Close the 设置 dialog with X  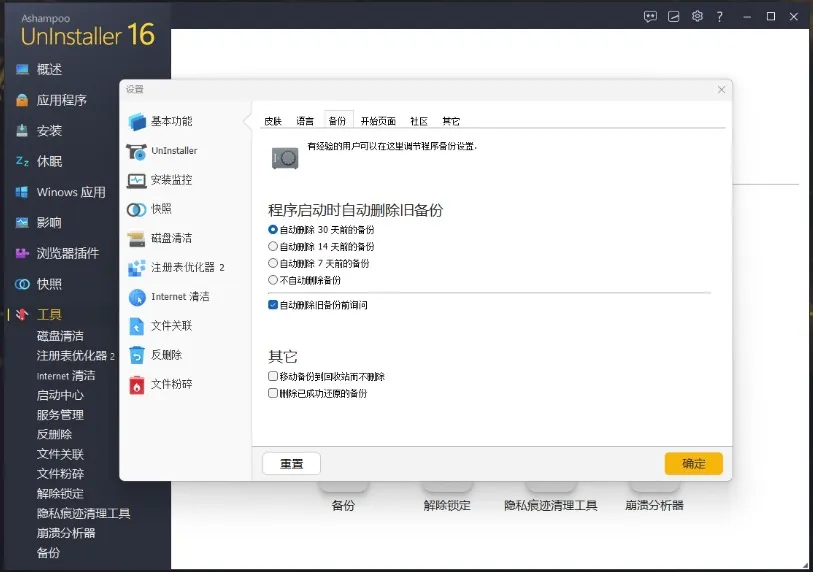721,90
